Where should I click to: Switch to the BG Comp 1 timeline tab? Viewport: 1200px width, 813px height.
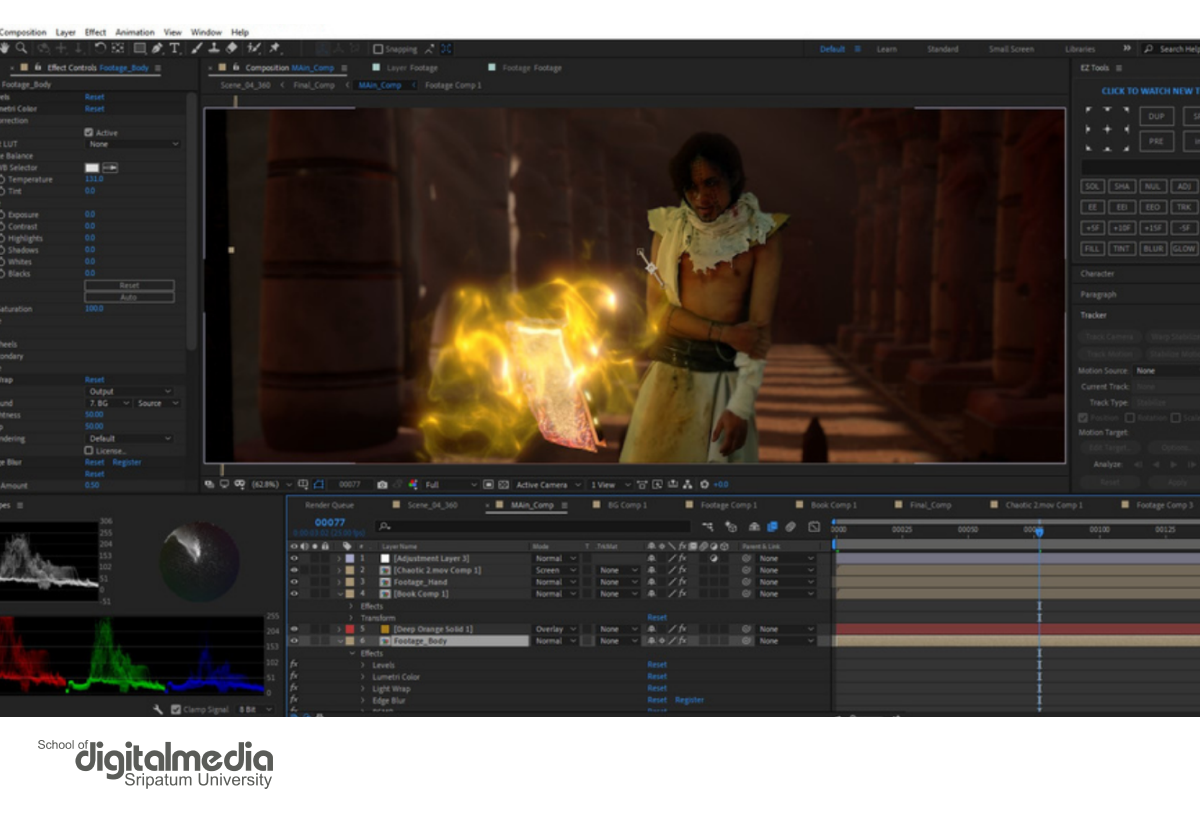pos(627,505)
